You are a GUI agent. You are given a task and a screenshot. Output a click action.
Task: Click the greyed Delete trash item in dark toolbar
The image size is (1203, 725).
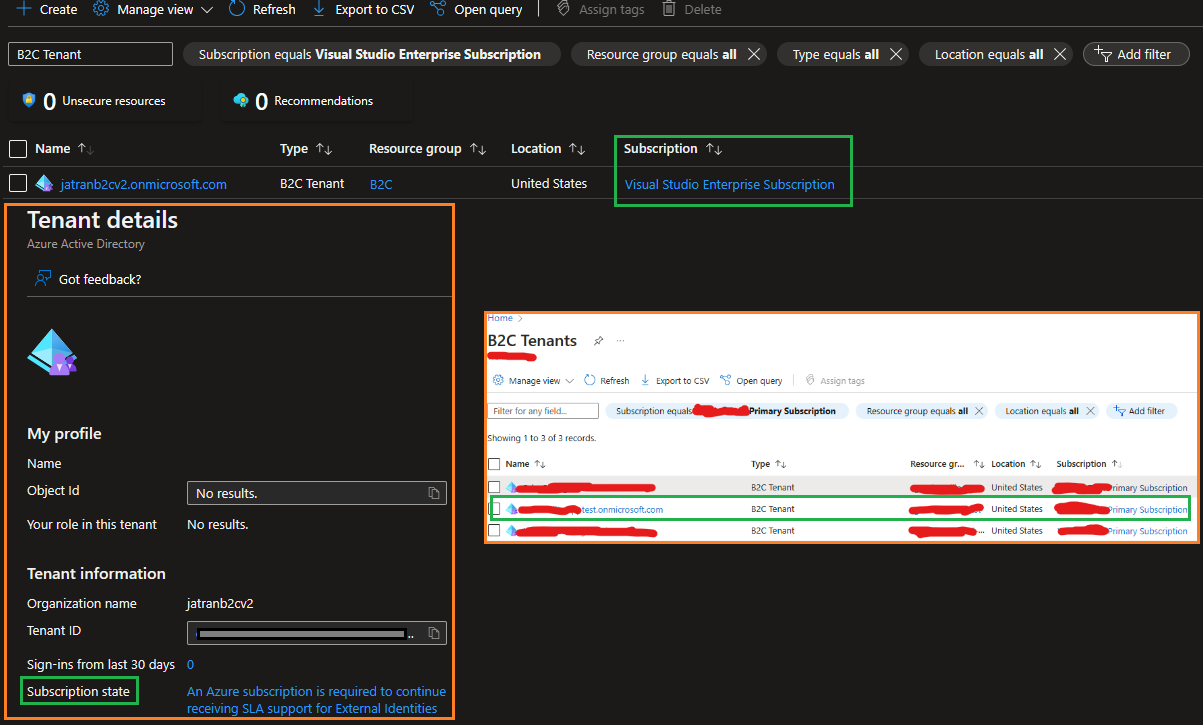click(x=691, y=9)
